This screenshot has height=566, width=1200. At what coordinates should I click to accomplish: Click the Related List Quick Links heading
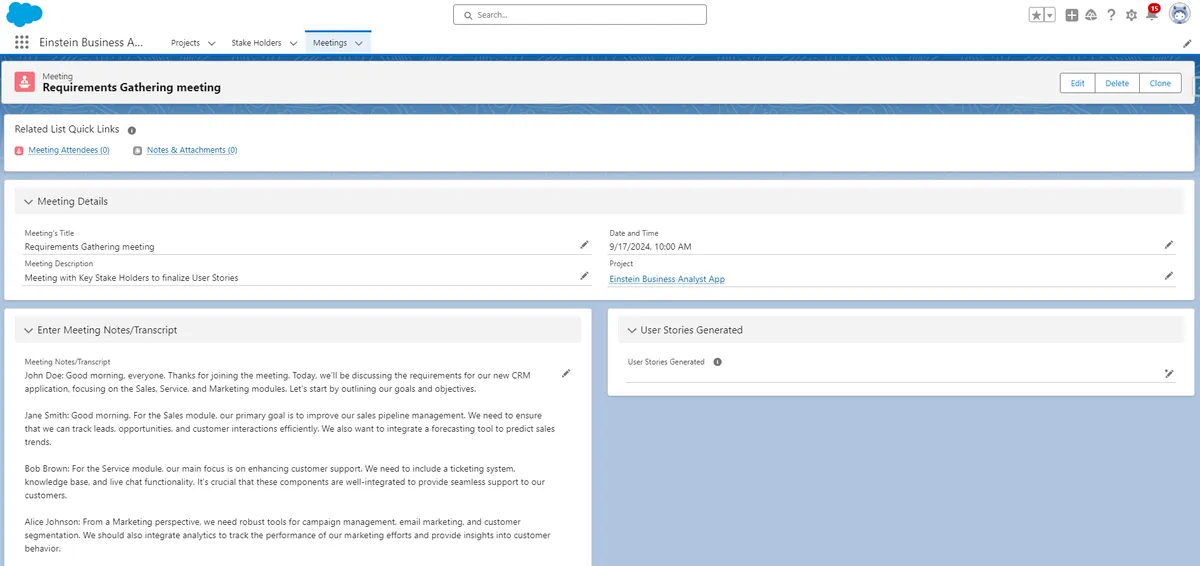pyautogui.click(x=67, y=129)
